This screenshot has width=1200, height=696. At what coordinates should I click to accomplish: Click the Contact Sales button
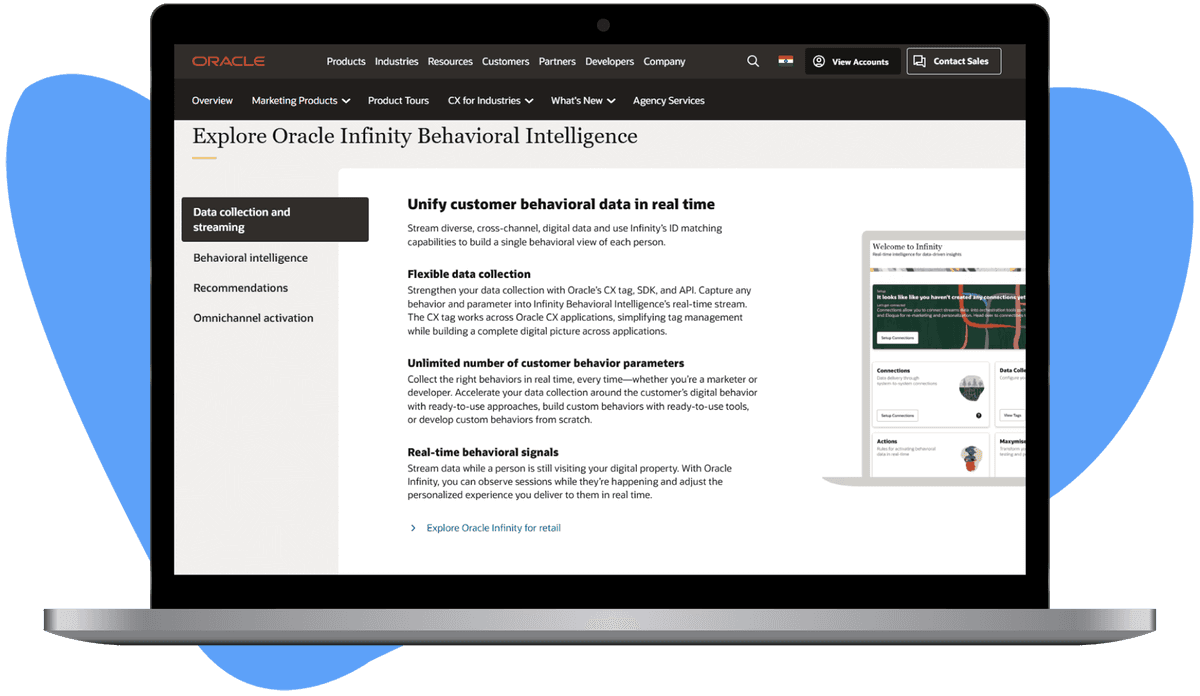pos(953,61)
